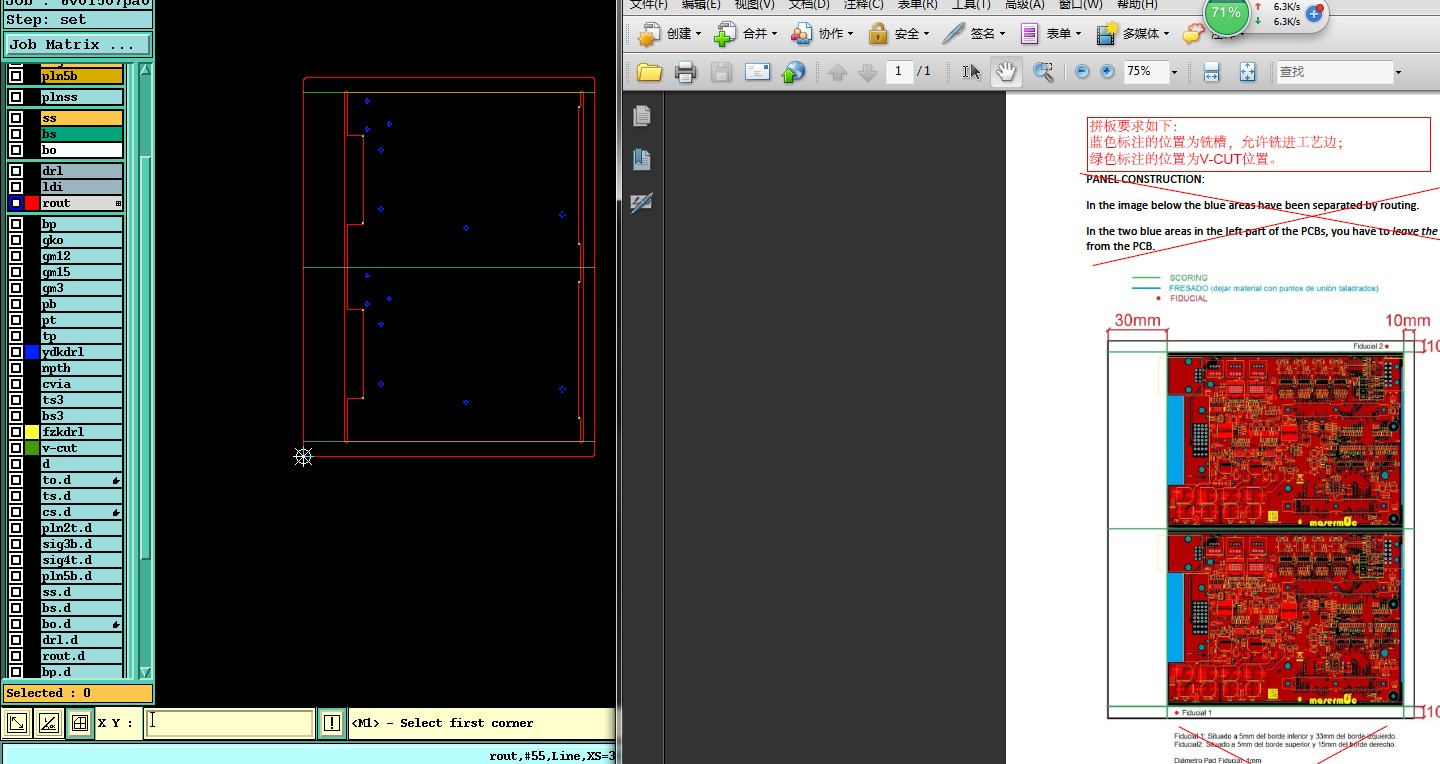Viewport: 1440px width, 764px height.
Task: Expand the 协作 dropdown
Action: pos(850,34)
